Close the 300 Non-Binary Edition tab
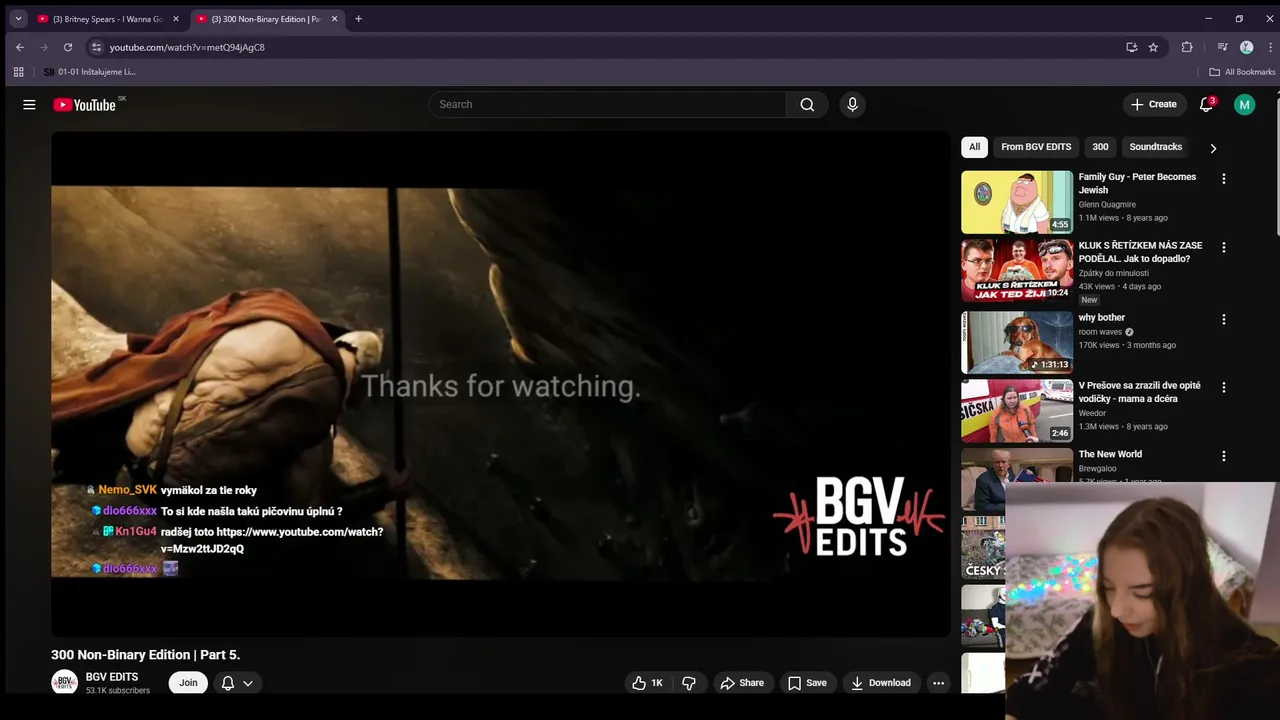The image size is (1280, 720). click(x=334, y=19)
